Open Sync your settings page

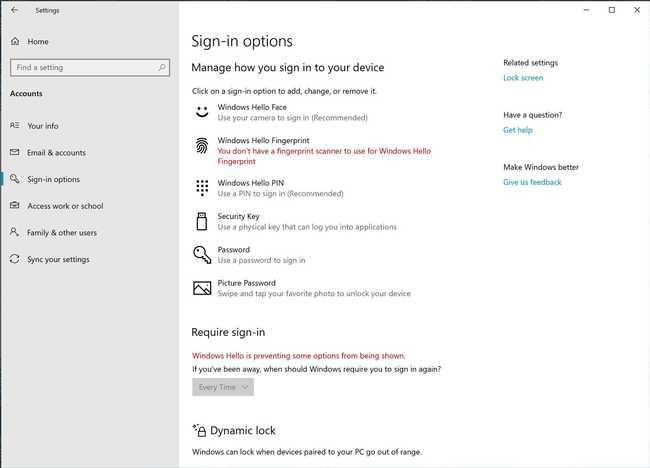[x=58, y=259]
